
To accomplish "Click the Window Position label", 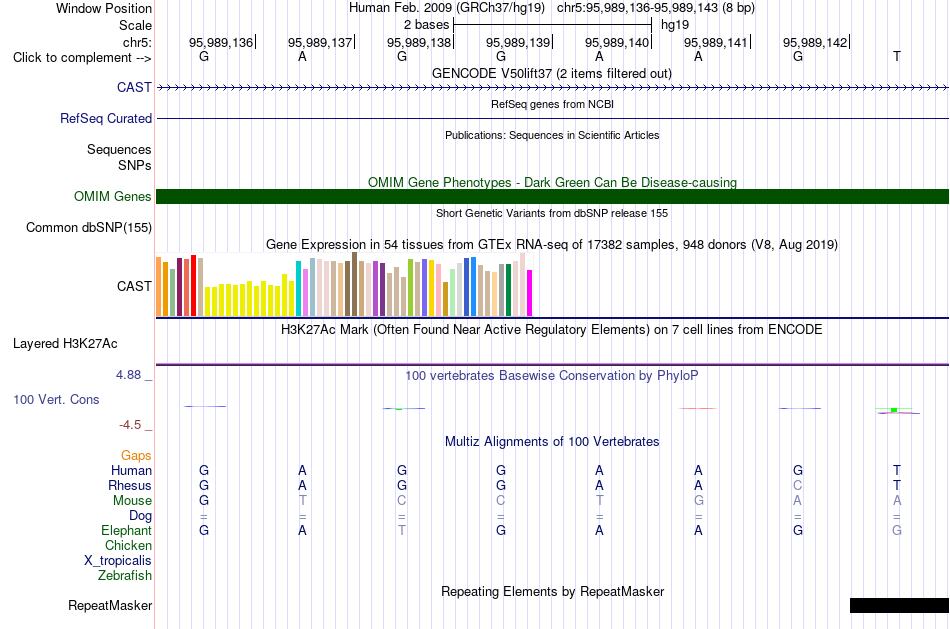I will [104, 8].
